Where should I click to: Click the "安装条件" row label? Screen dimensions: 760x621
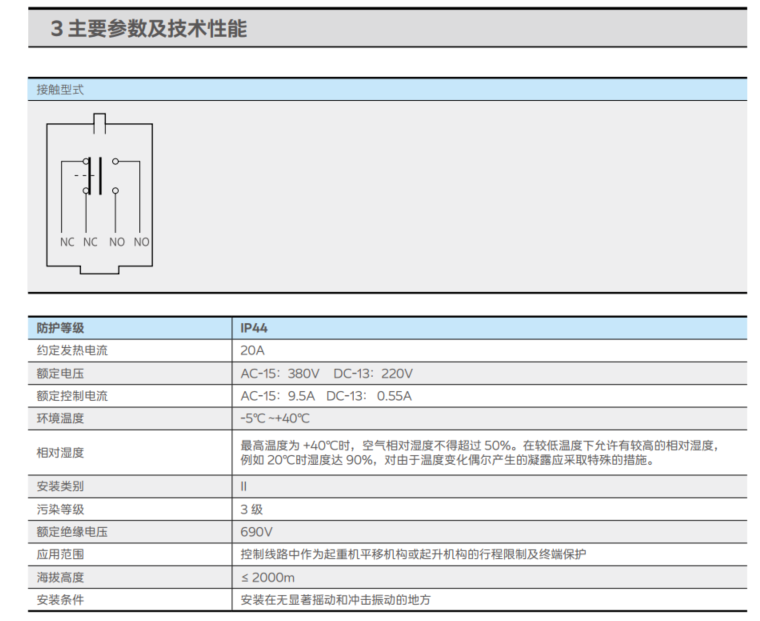(60, 600)
